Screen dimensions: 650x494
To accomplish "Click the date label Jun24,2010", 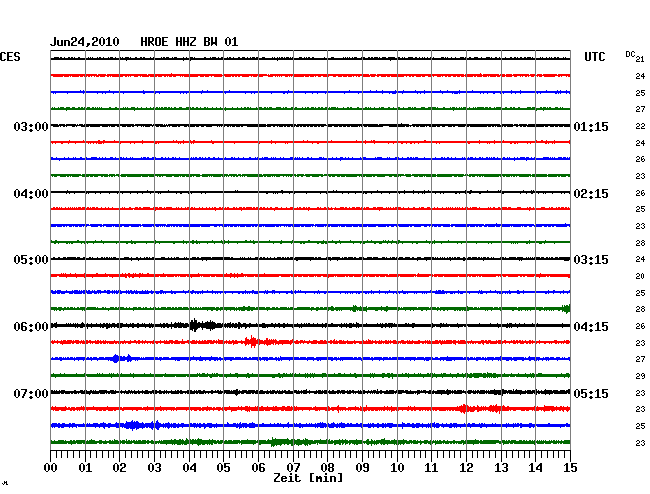I will click(85, 42).
